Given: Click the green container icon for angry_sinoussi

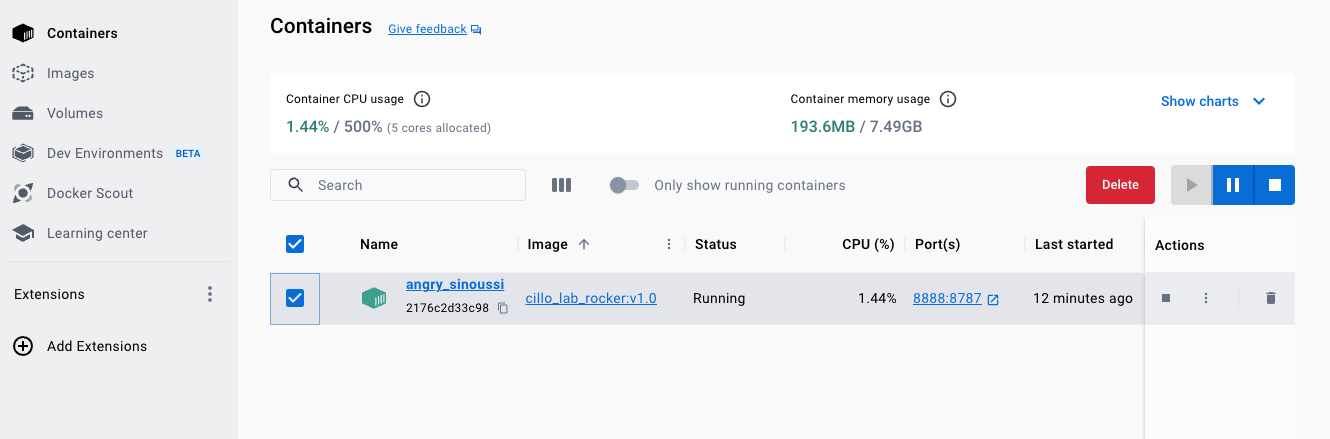Looking at the screenshot, I should click(374, 298).
